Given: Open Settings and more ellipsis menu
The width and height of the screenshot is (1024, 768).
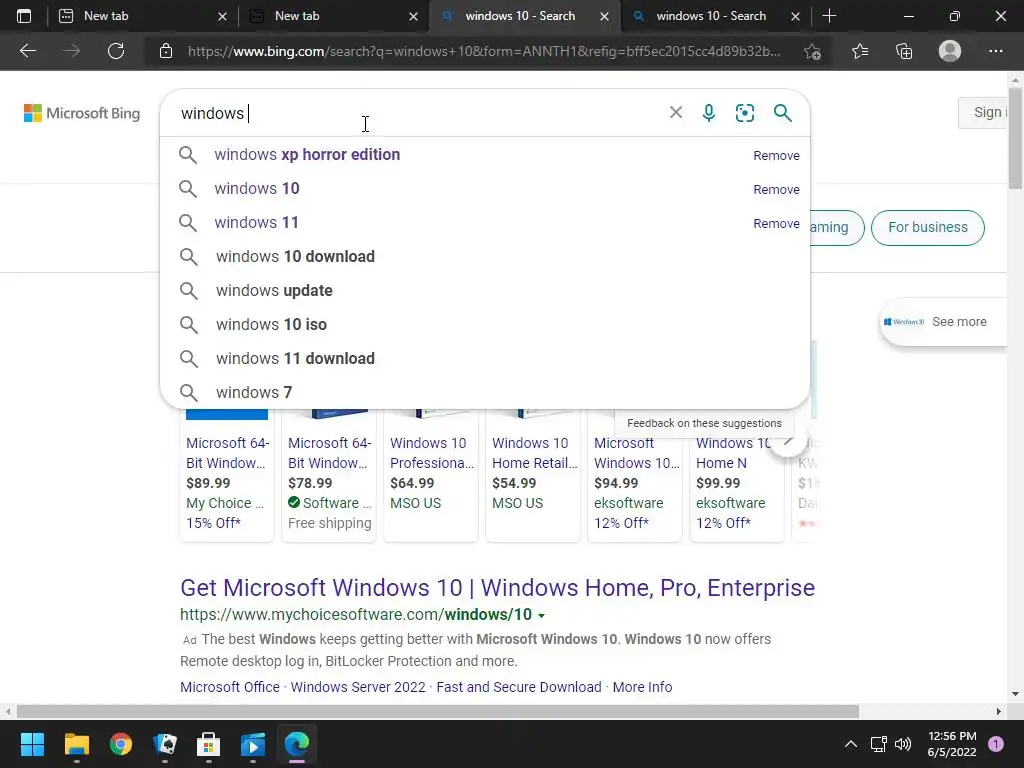Looking at the screenshot, I should pos(995,51).
